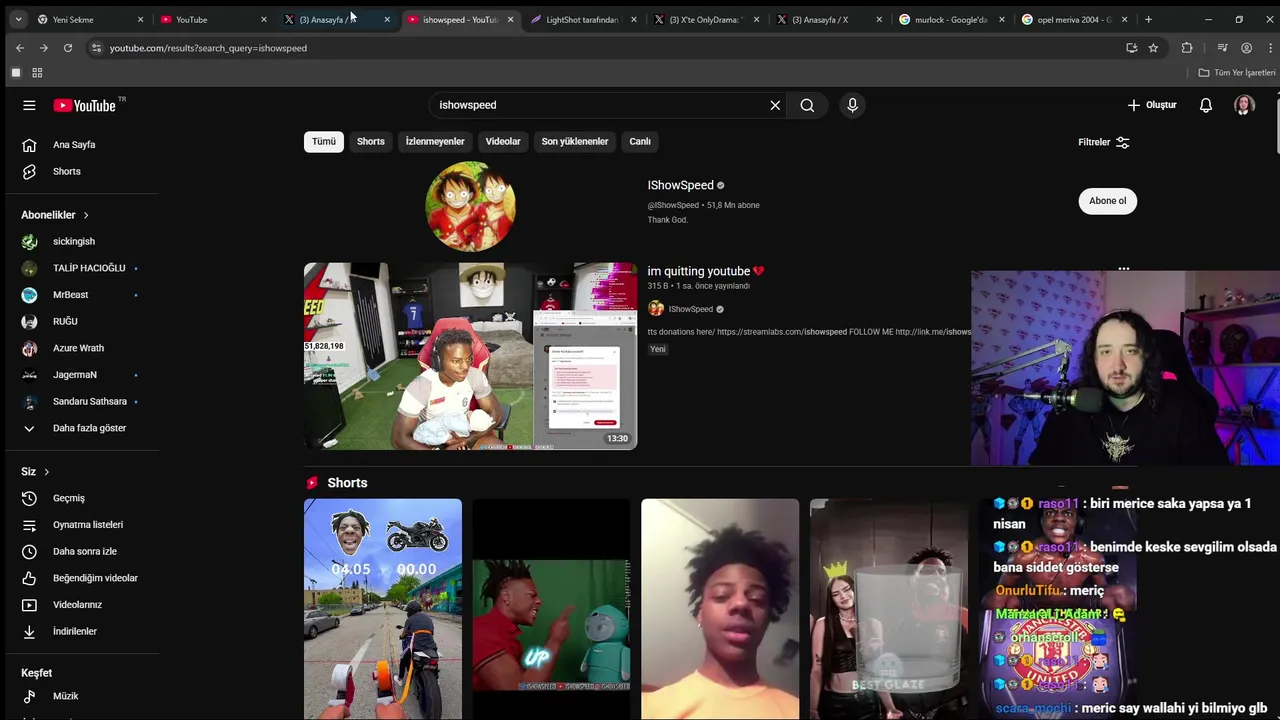This screenshot has height=720, width=1280.
Task: Play the im quitting youtube video thumbnail
Action: [x=470, y=356]
